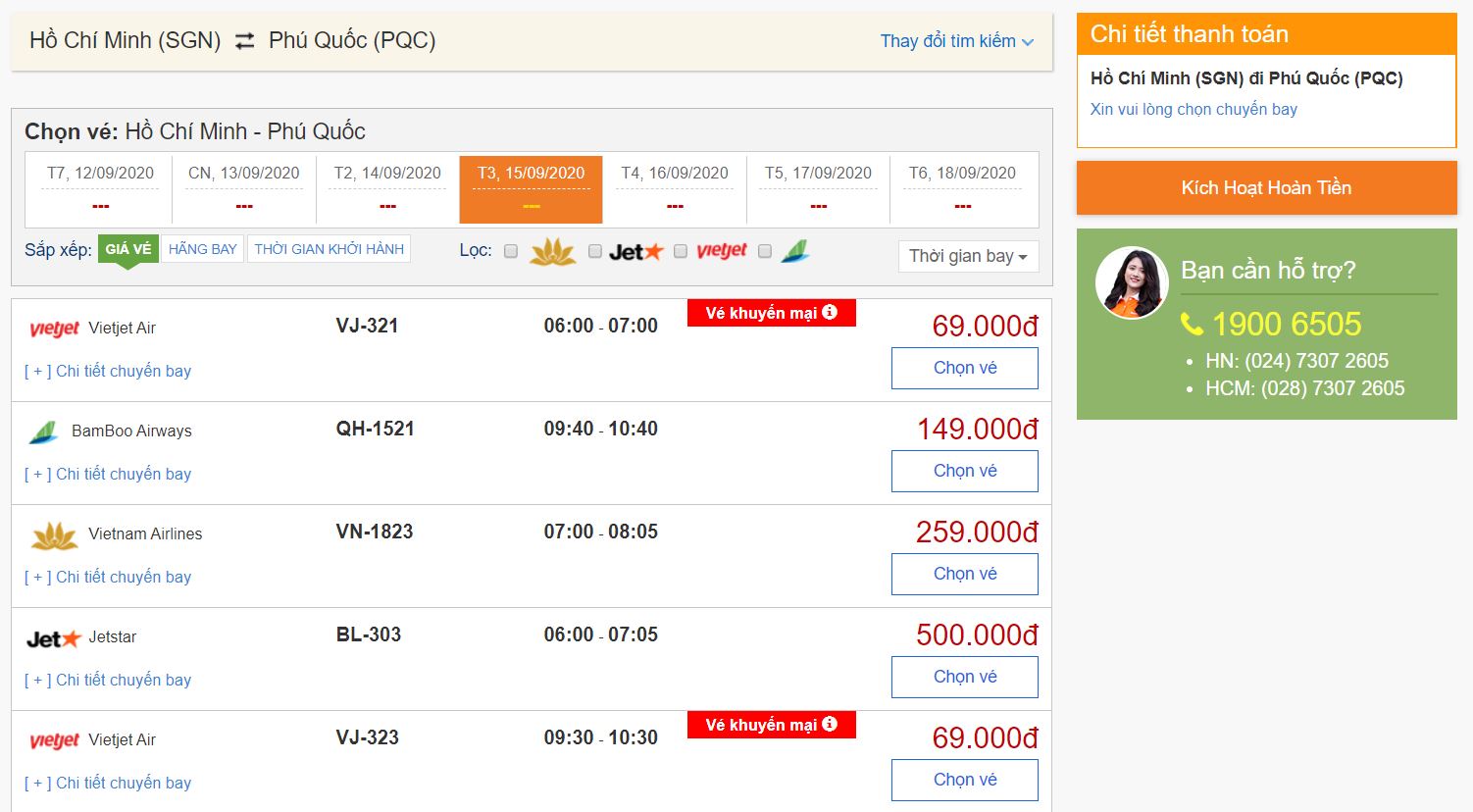
Task: Sort by THỜI GIAN KHỞI HÀNH
Action: coord(329,249)
